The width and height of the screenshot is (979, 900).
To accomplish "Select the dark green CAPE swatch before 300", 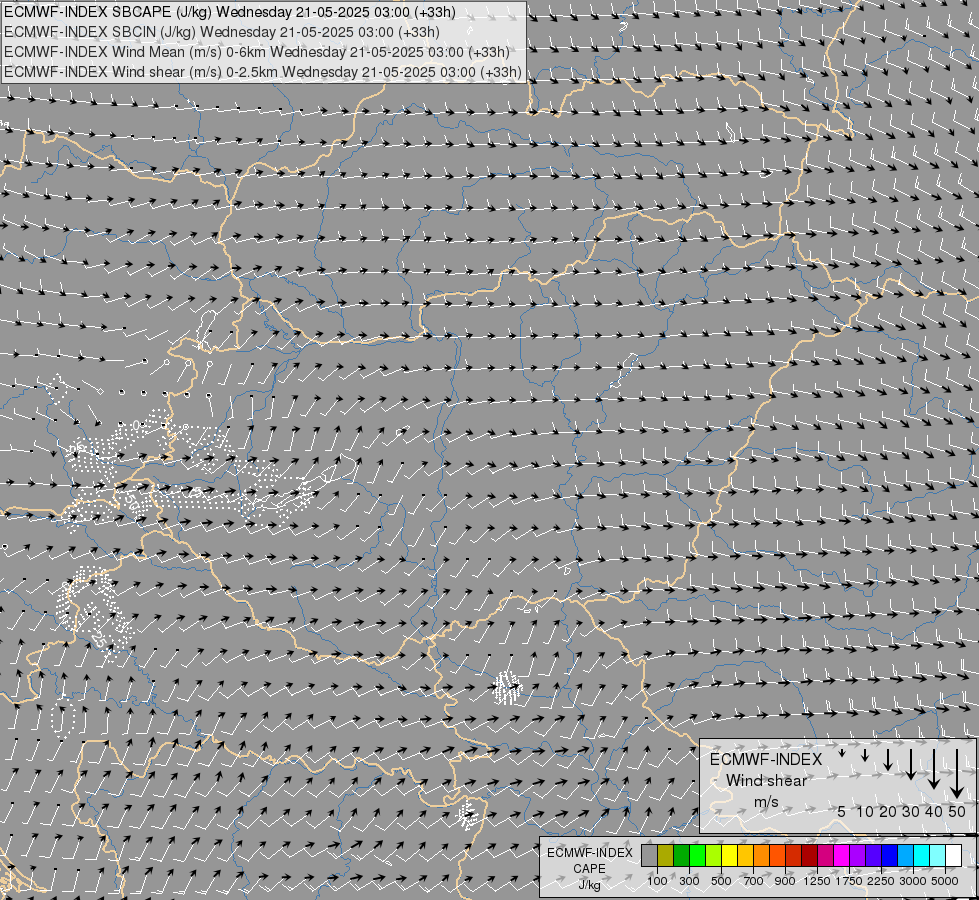I will 681,855.
